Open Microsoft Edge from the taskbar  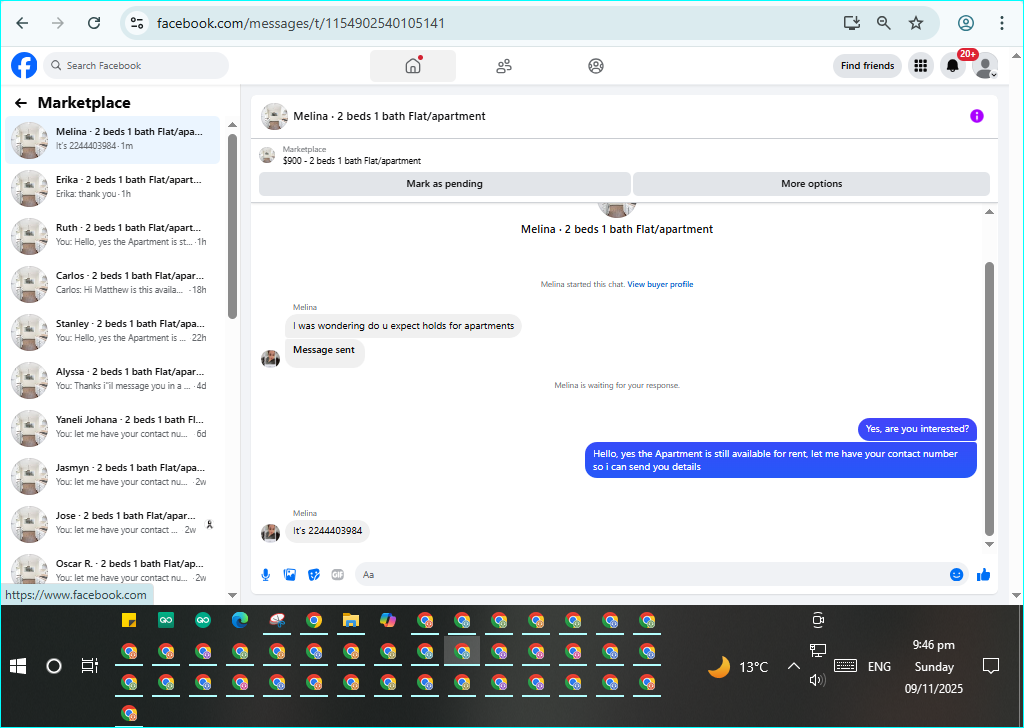pyautogui.click(x=240, y=620)
